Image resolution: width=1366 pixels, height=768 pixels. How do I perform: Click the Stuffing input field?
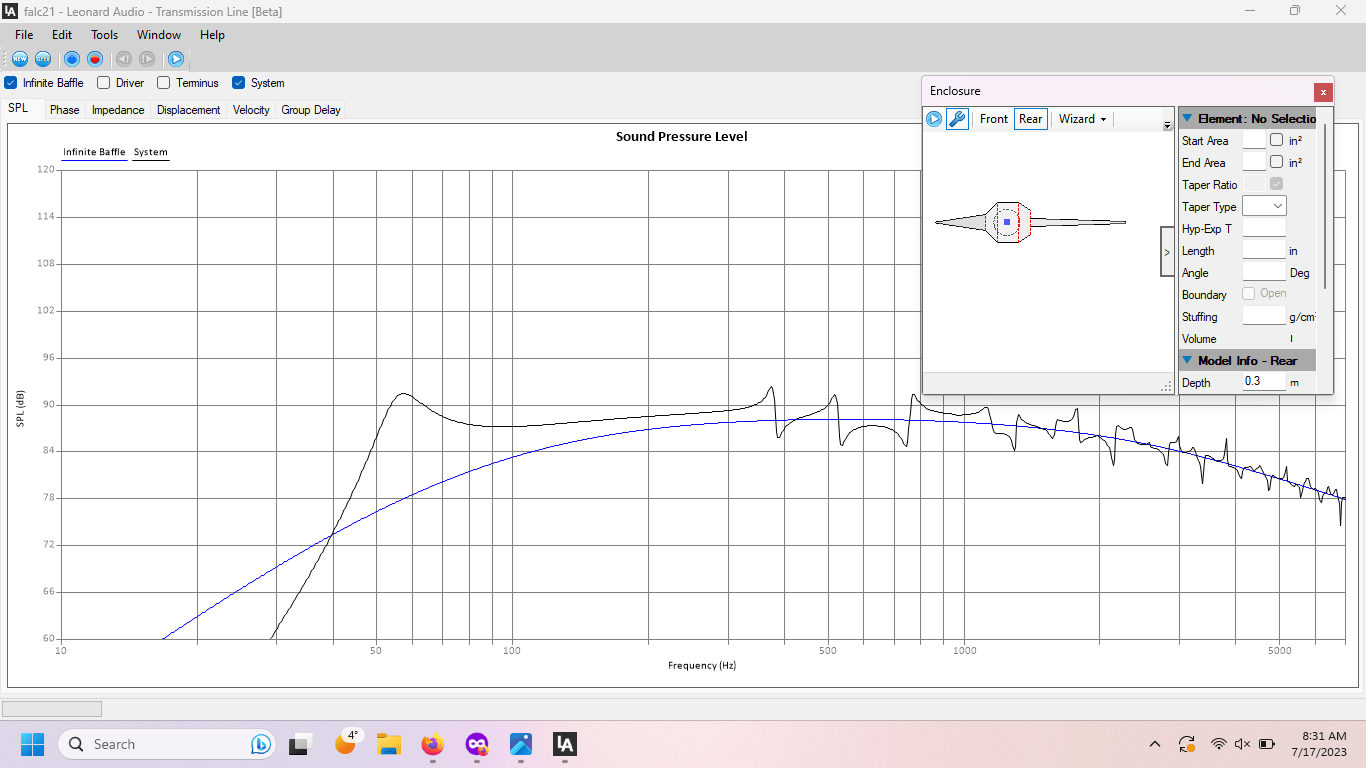click(1264, 316)
